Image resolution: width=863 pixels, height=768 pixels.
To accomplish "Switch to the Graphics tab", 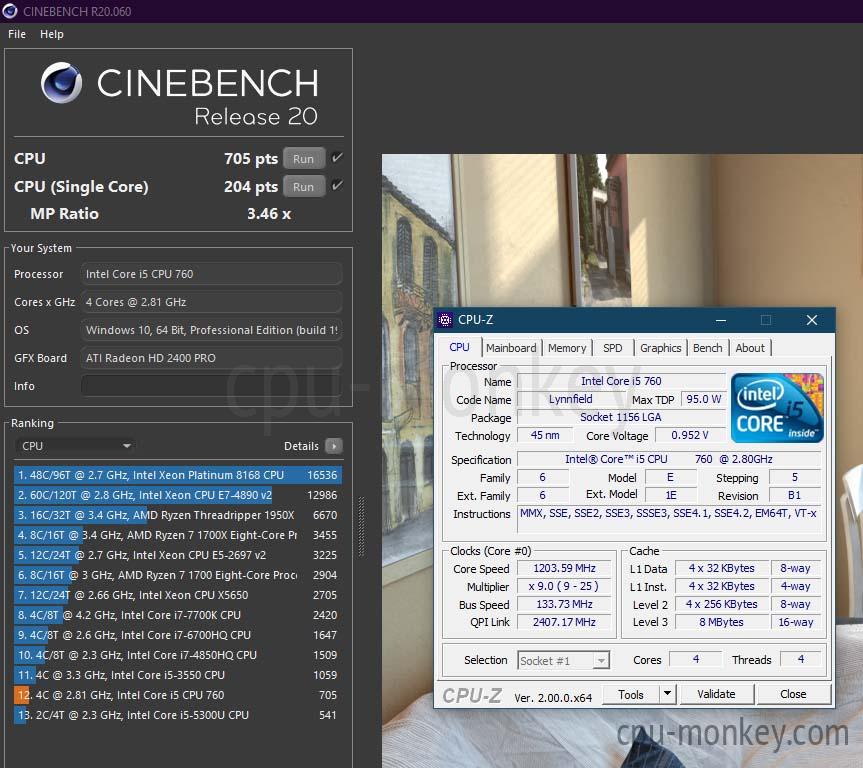I will tap(660, 348).
